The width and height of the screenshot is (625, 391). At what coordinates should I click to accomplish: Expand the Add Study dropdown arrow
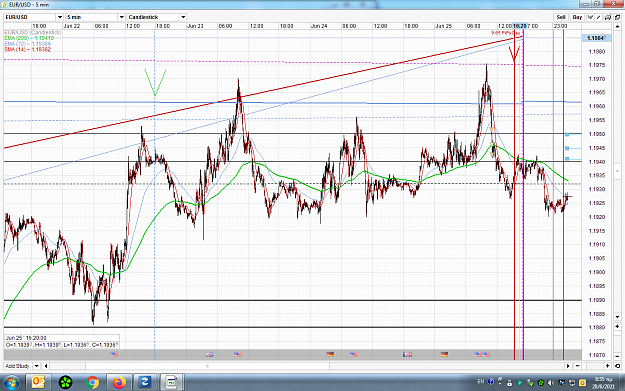pos(36,366)
